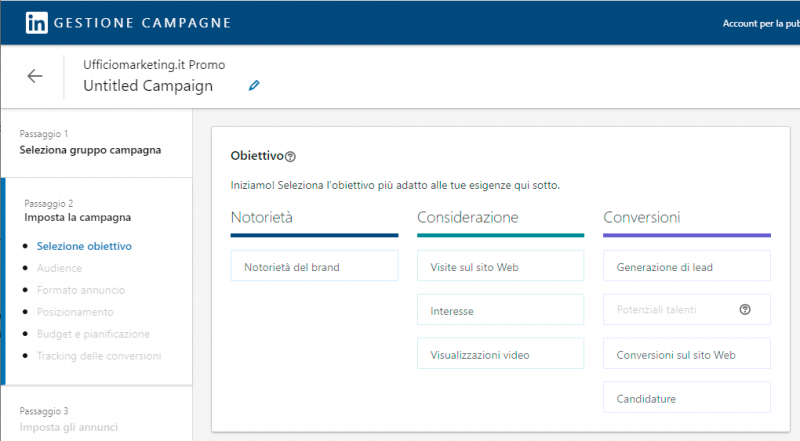Choose Conversioni sul sito Web objective
The image size is (800, 441).
click(x=686, y=354)
